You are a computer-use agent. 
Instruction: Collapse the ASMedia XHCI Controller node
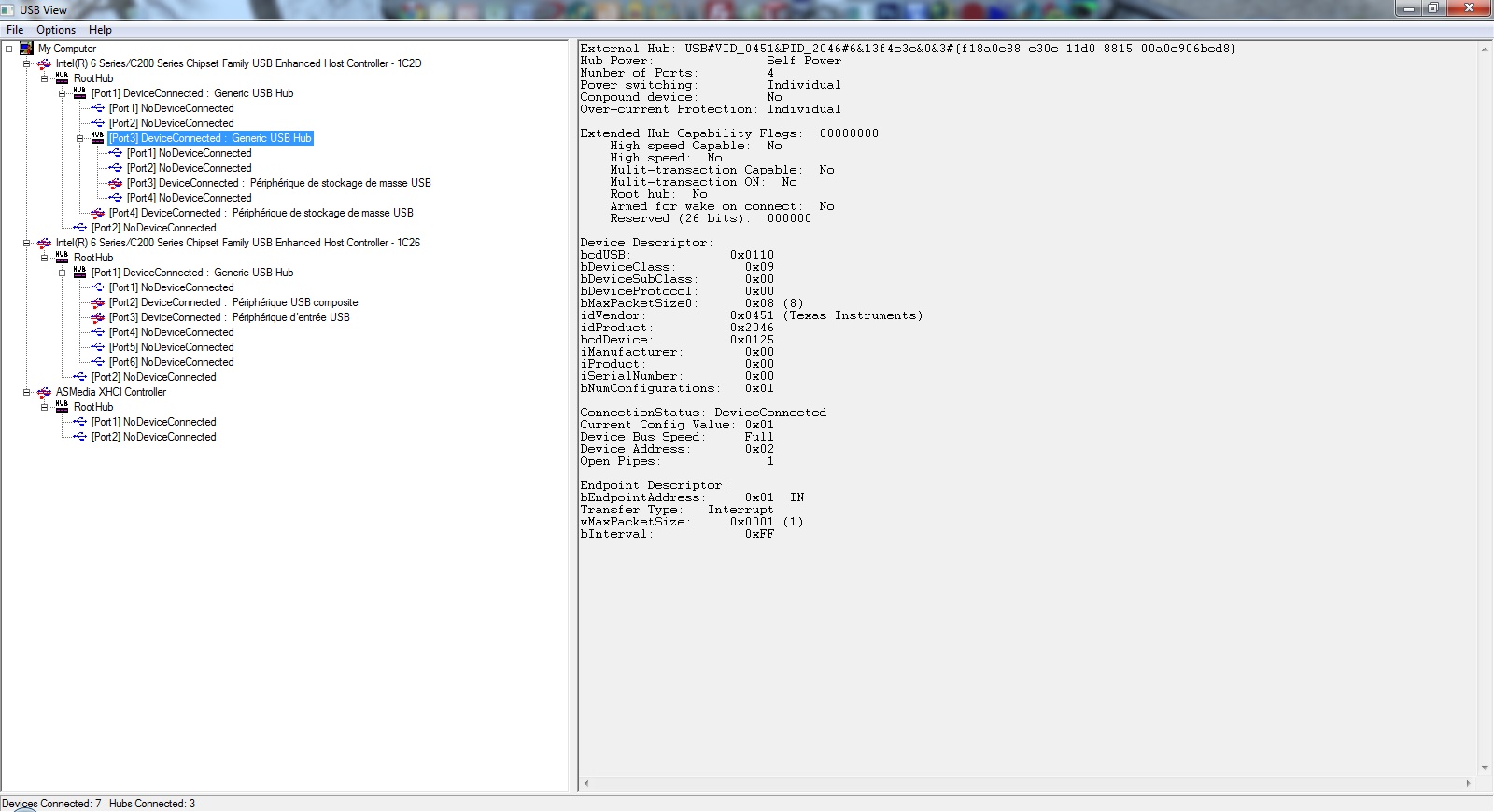click(27, 392)
